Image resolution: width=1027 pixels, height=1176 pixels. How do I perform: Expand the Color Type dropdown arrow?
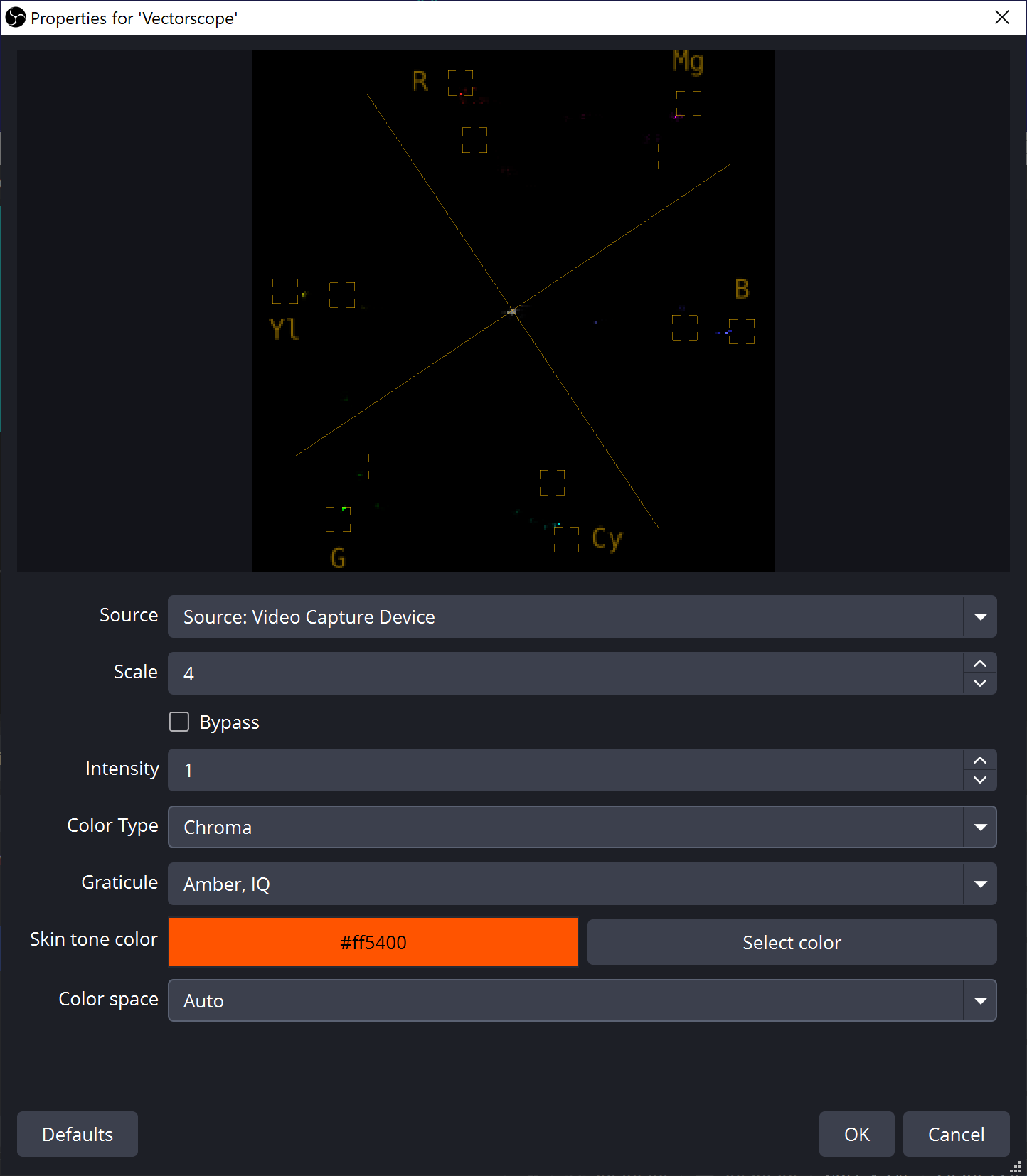coord(980,827)
